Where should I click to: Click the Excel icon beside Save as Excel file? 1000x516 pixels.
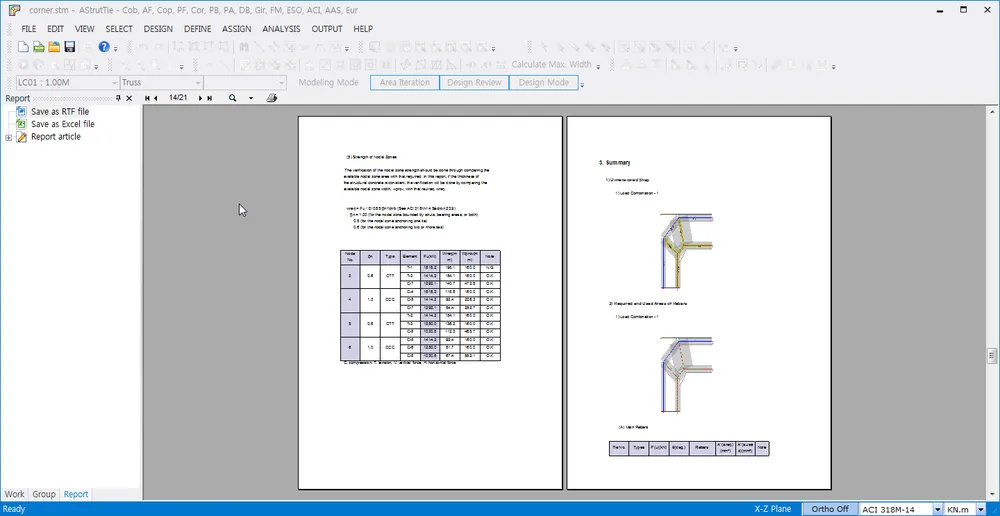click(x=21, y=124)
